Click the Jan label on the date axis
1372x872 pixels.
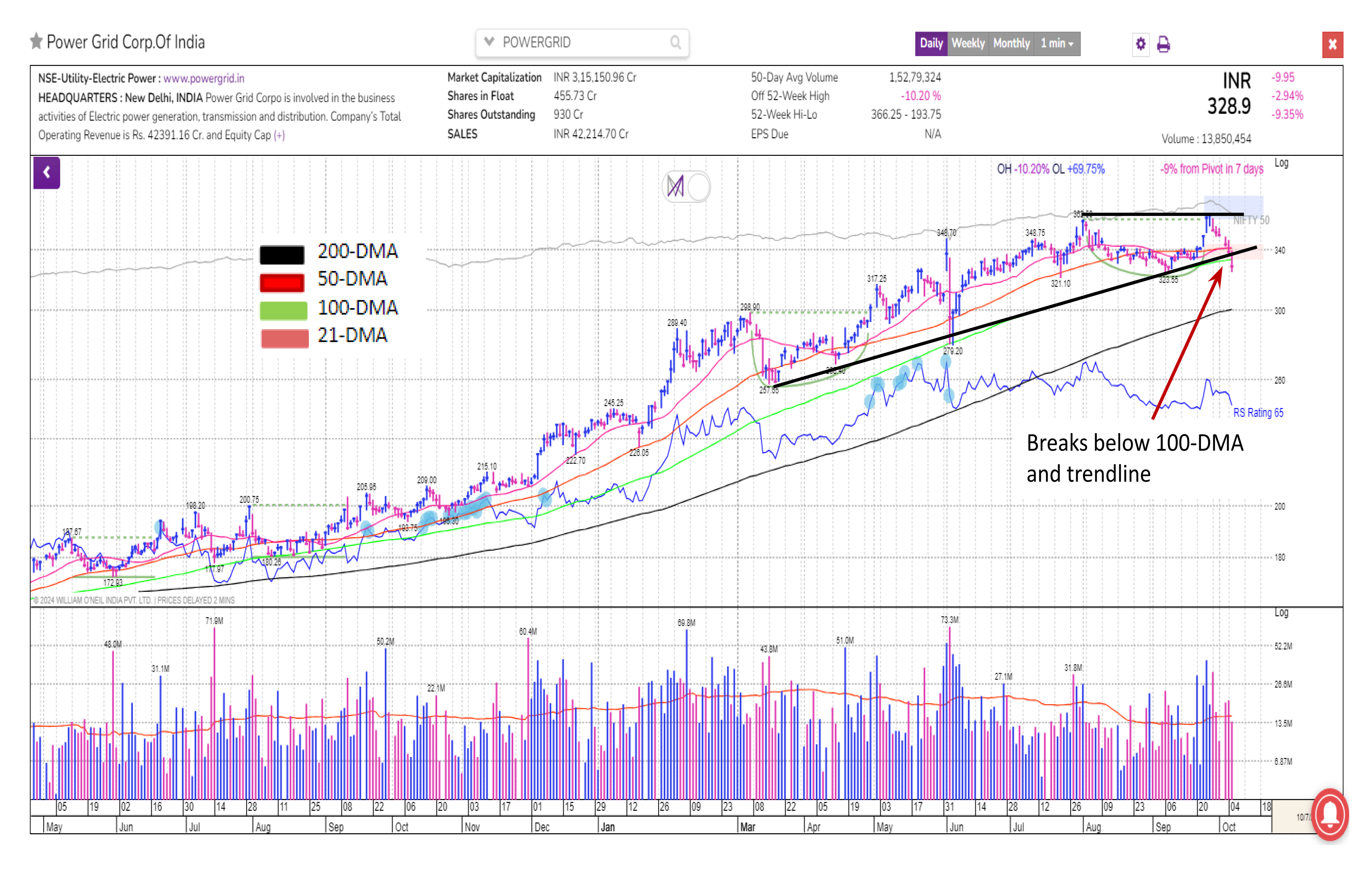607,827
